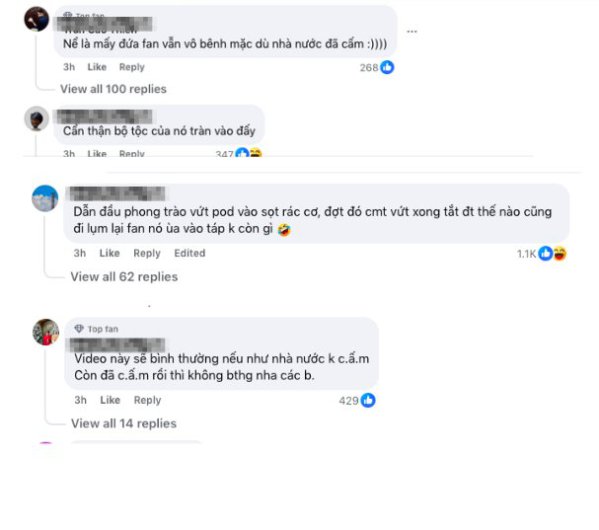Open avatar of first comment author

[x=37, y=19]
